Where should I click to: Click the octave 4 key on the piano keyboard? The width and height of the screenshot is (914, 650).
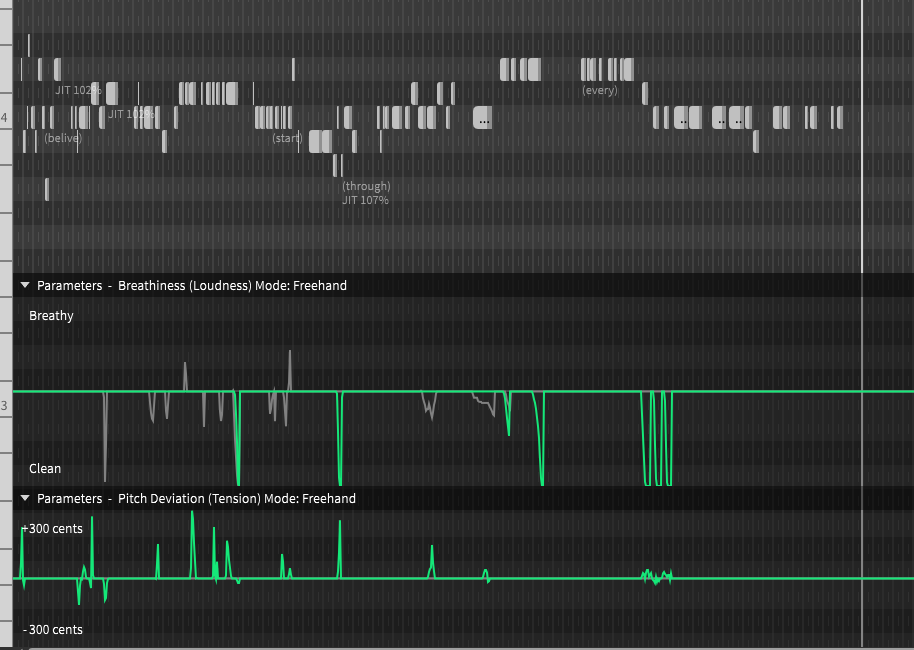tap(5, 118)
